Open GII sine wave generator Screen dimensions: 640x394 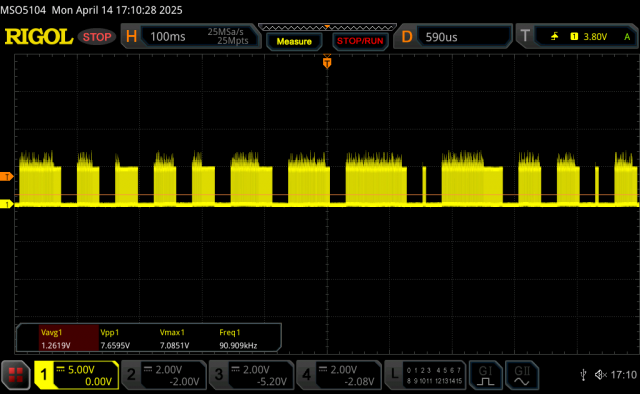click(522, 375)
